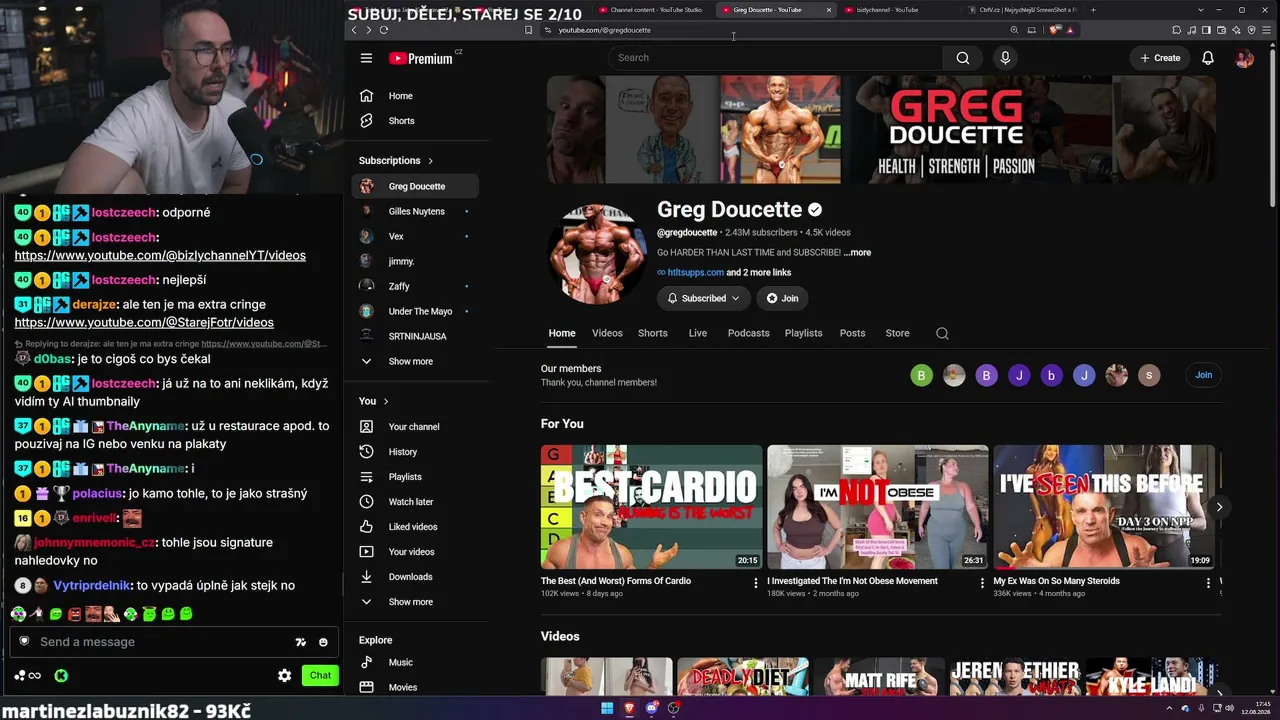Click the YouTube search magnifier button
Viewport: 1280px width, 720px height.
[962, 58]
